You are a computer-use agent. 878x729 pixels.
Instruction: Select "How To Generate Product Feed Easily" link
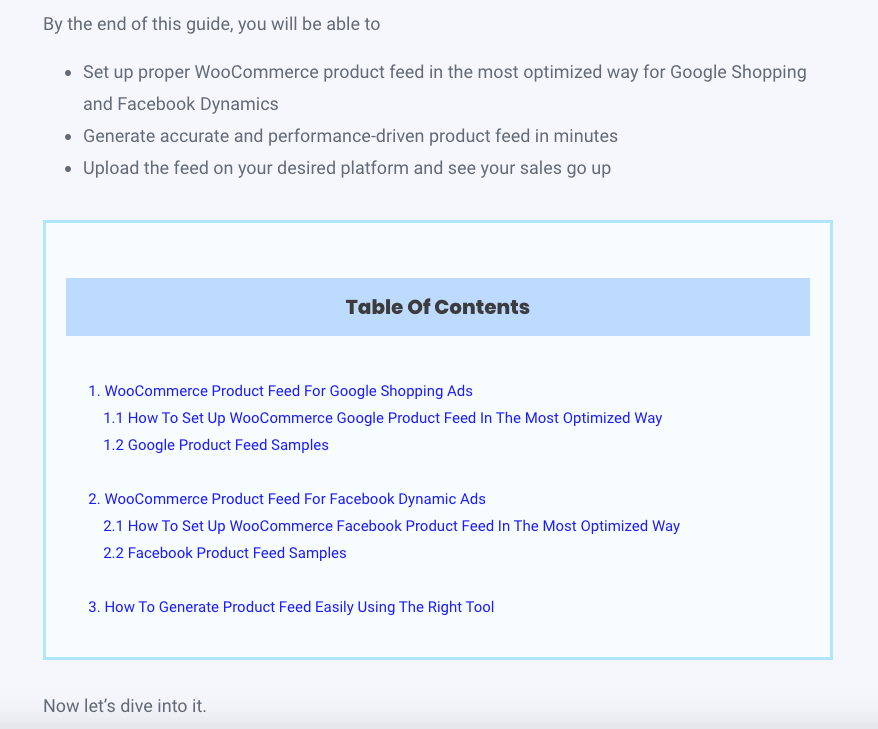point(299,607)
